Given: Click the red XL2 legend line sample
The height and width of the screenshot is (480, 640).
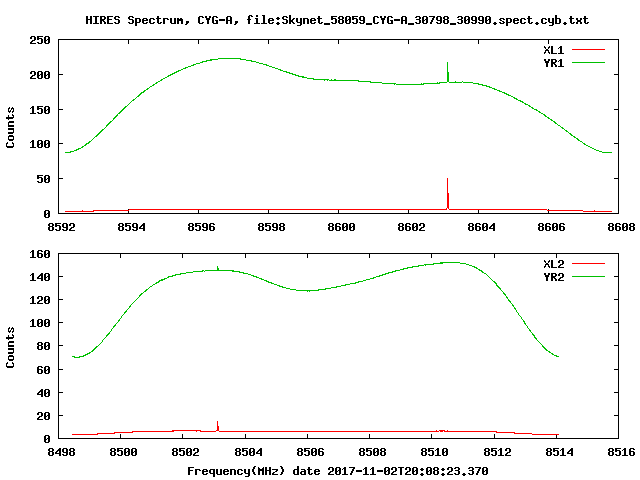Looking at the screenshot, I should [588, 264].
